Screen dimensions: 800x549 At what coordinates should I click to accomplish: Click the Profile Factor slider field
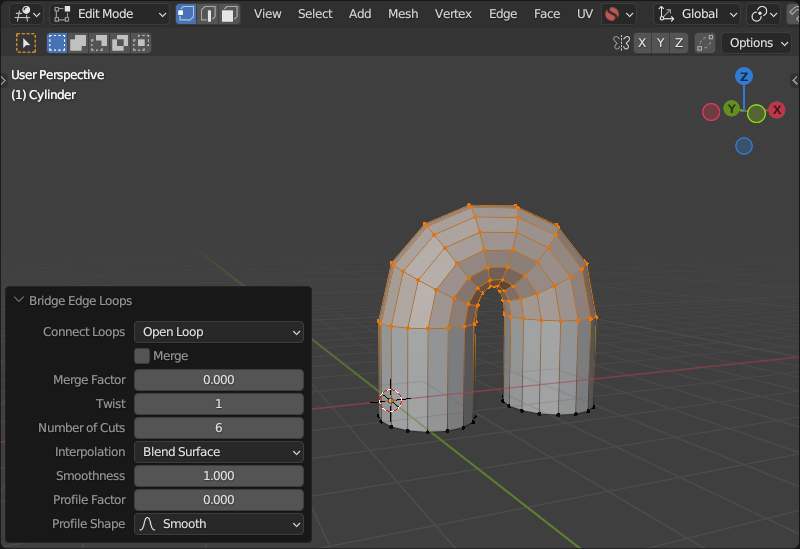pos(219,500)
